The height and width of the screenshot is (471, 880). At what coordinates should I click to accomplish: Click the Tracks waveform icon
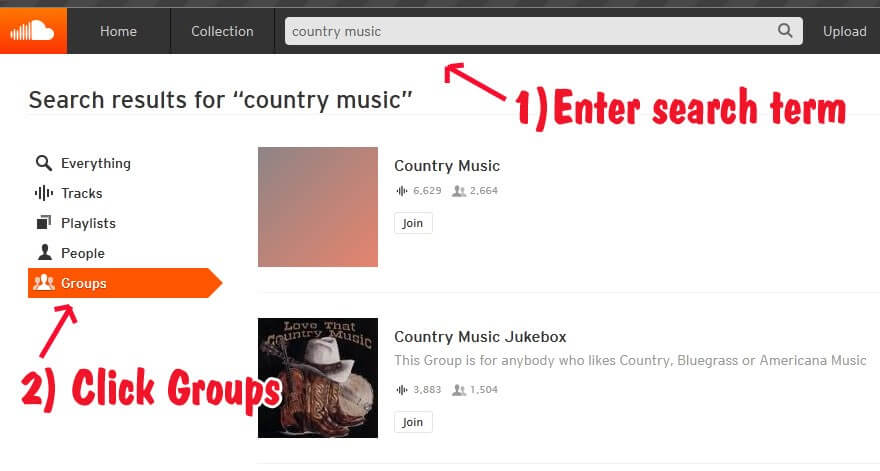tap(44, 193)
